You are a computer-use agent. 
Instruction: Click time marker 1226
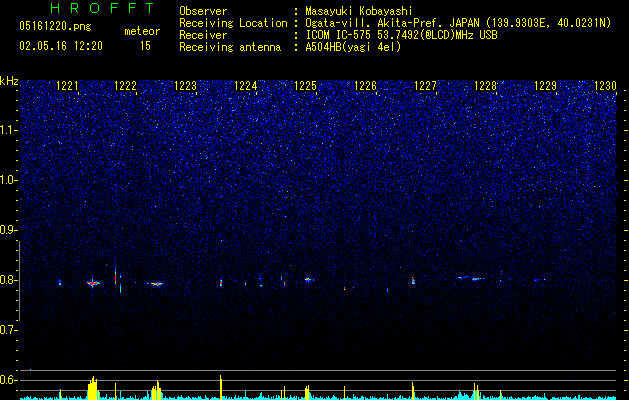[366, 86]
